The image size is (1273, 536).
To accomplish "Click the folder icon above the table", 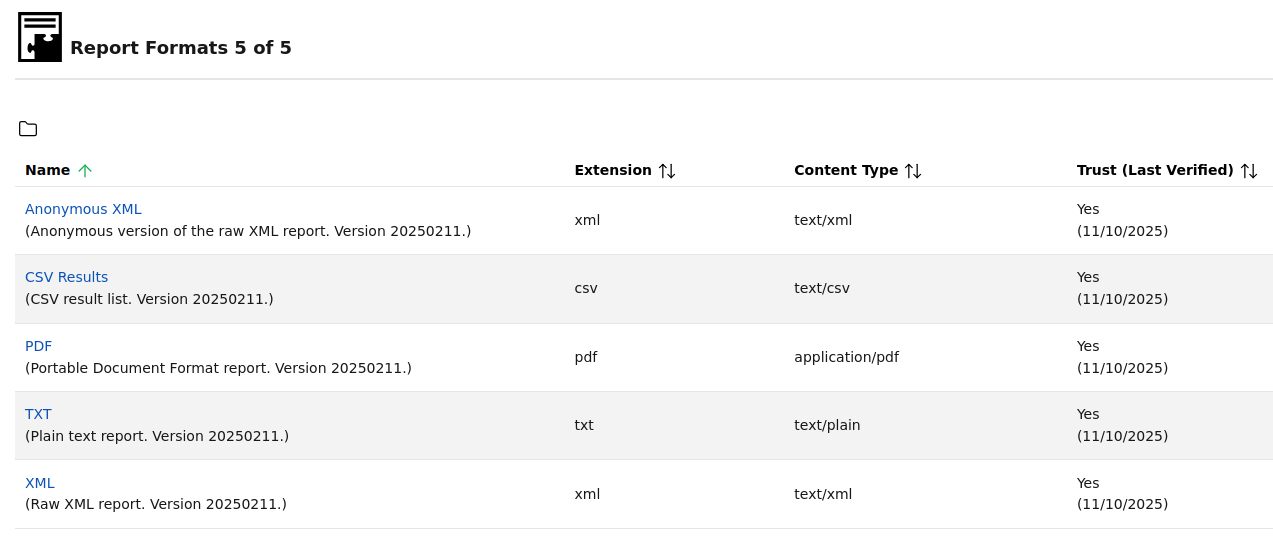I will [x=28, y=129].
